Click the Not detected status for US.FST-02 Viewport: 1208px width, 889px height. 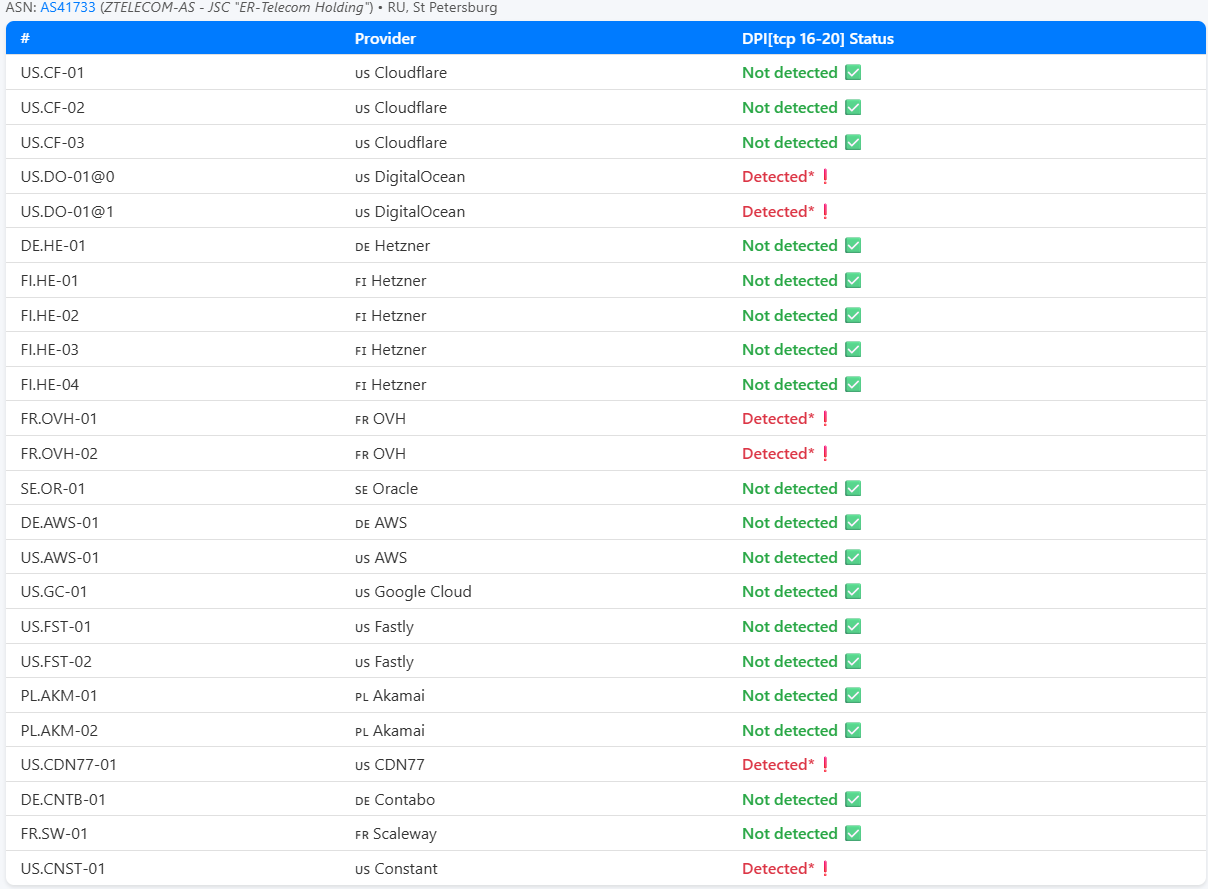(789, 662)
